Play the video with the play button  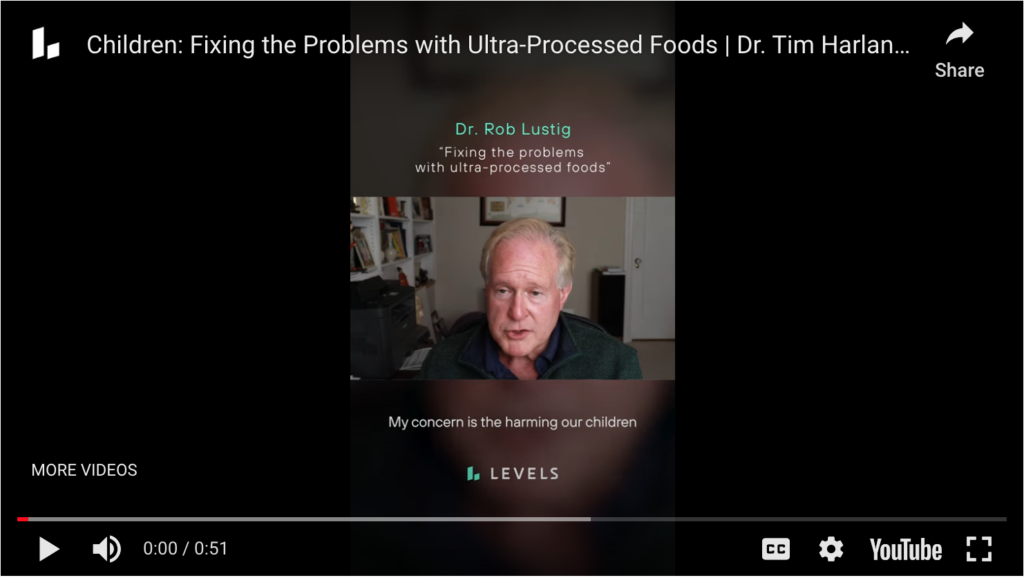click(49, 549)
